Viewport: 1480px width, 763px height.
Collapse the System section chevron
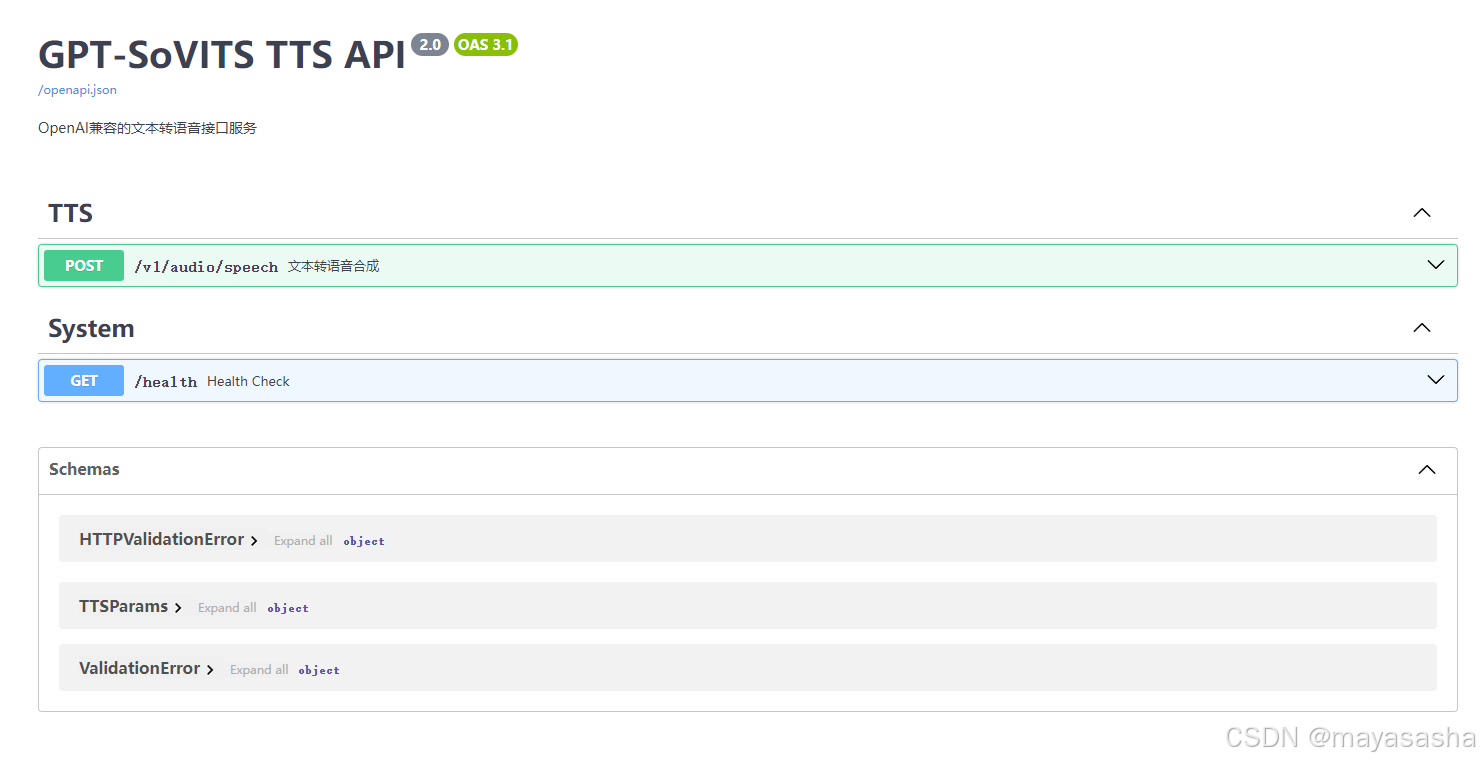coord(1422,328)
